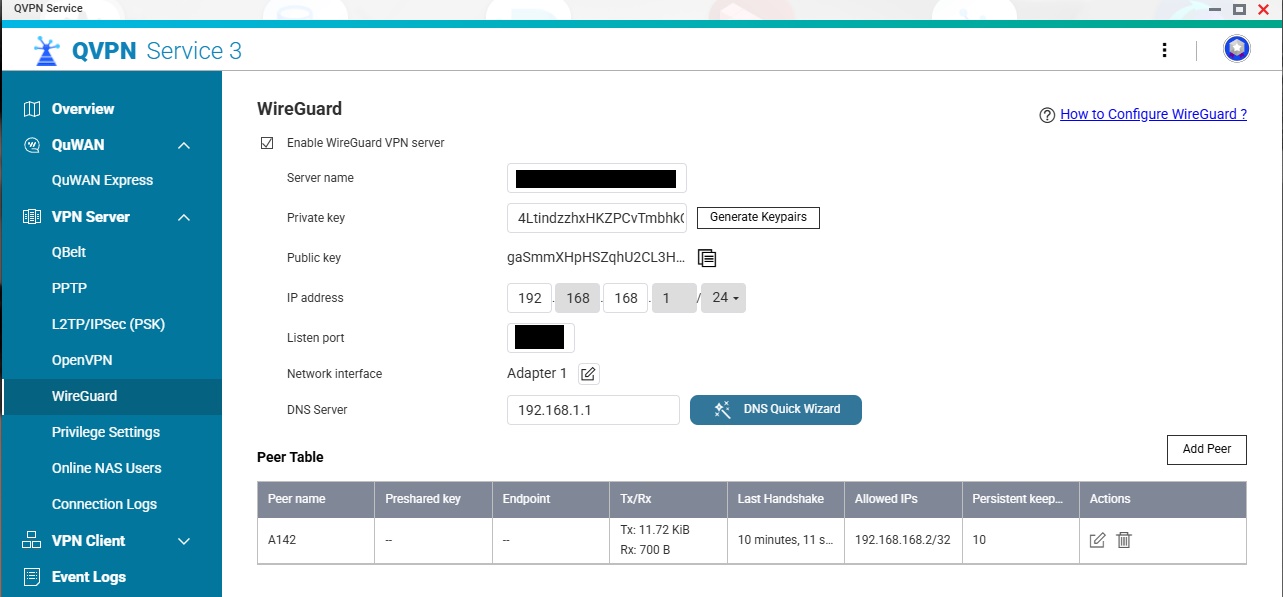Click the first IP octet field 192
1283x597 pixels.
coord(530,298)
